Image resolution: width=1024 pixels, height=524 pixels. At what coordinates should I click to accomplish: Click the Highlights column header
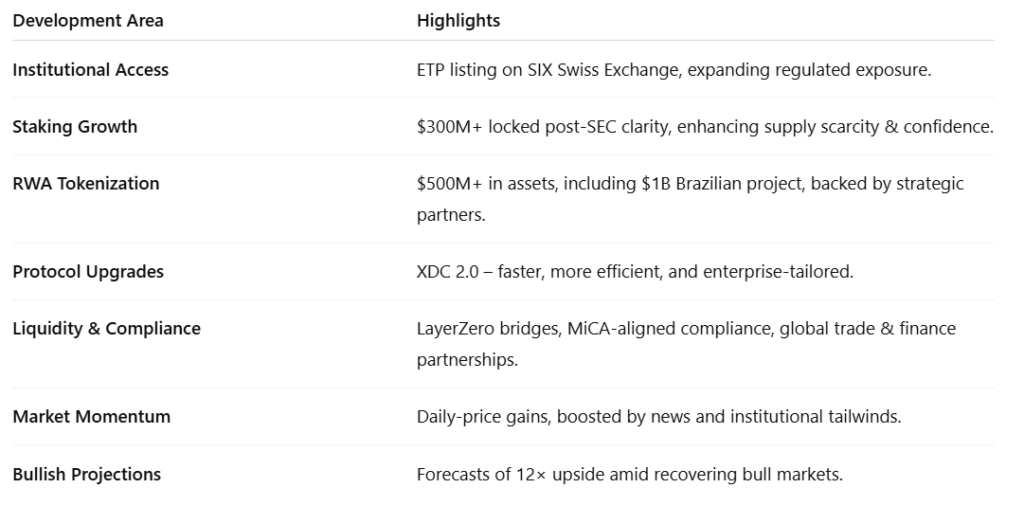[458, 20]
